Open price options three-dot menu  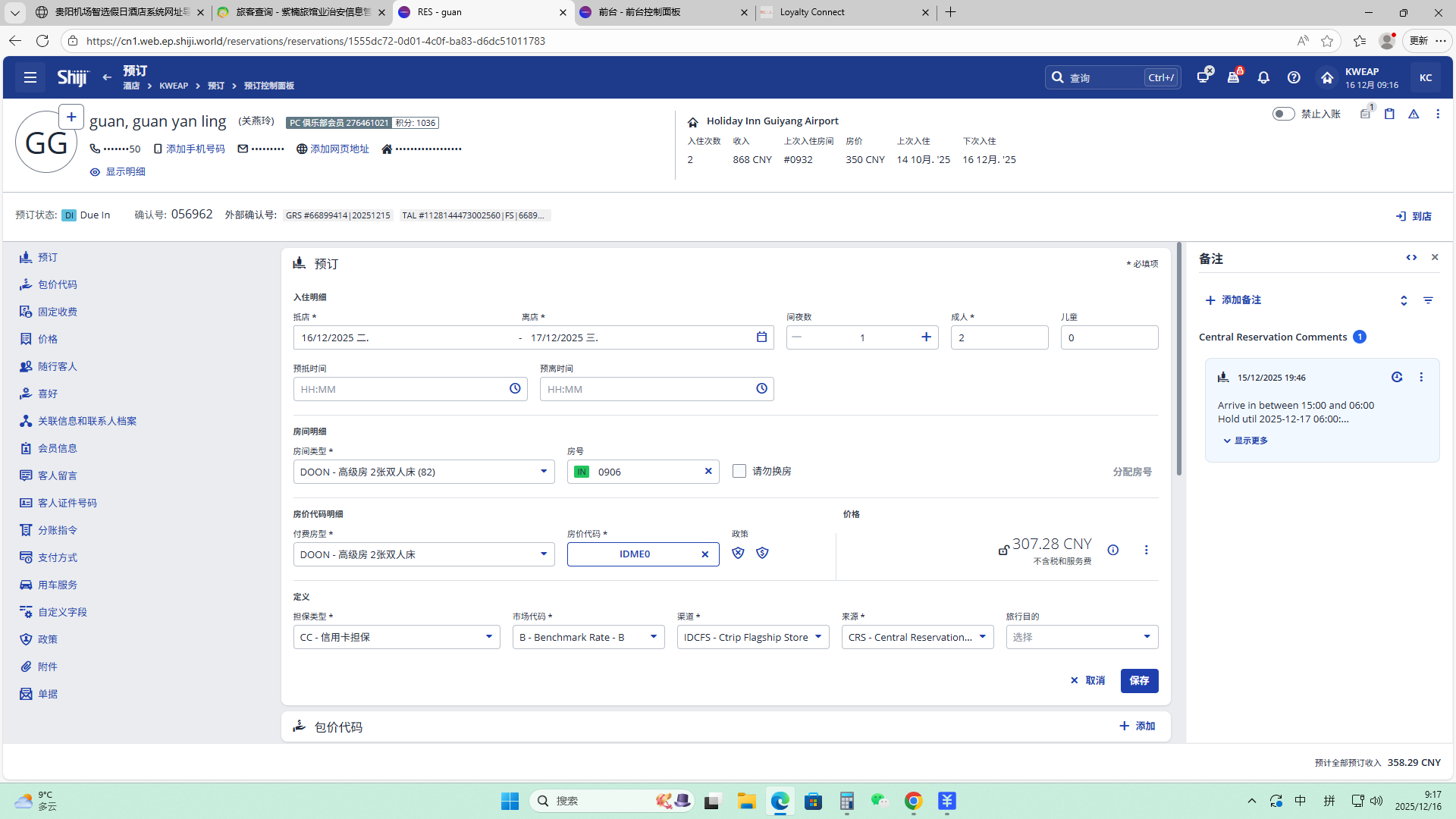pyautogui.click(x=1146, y=550)
